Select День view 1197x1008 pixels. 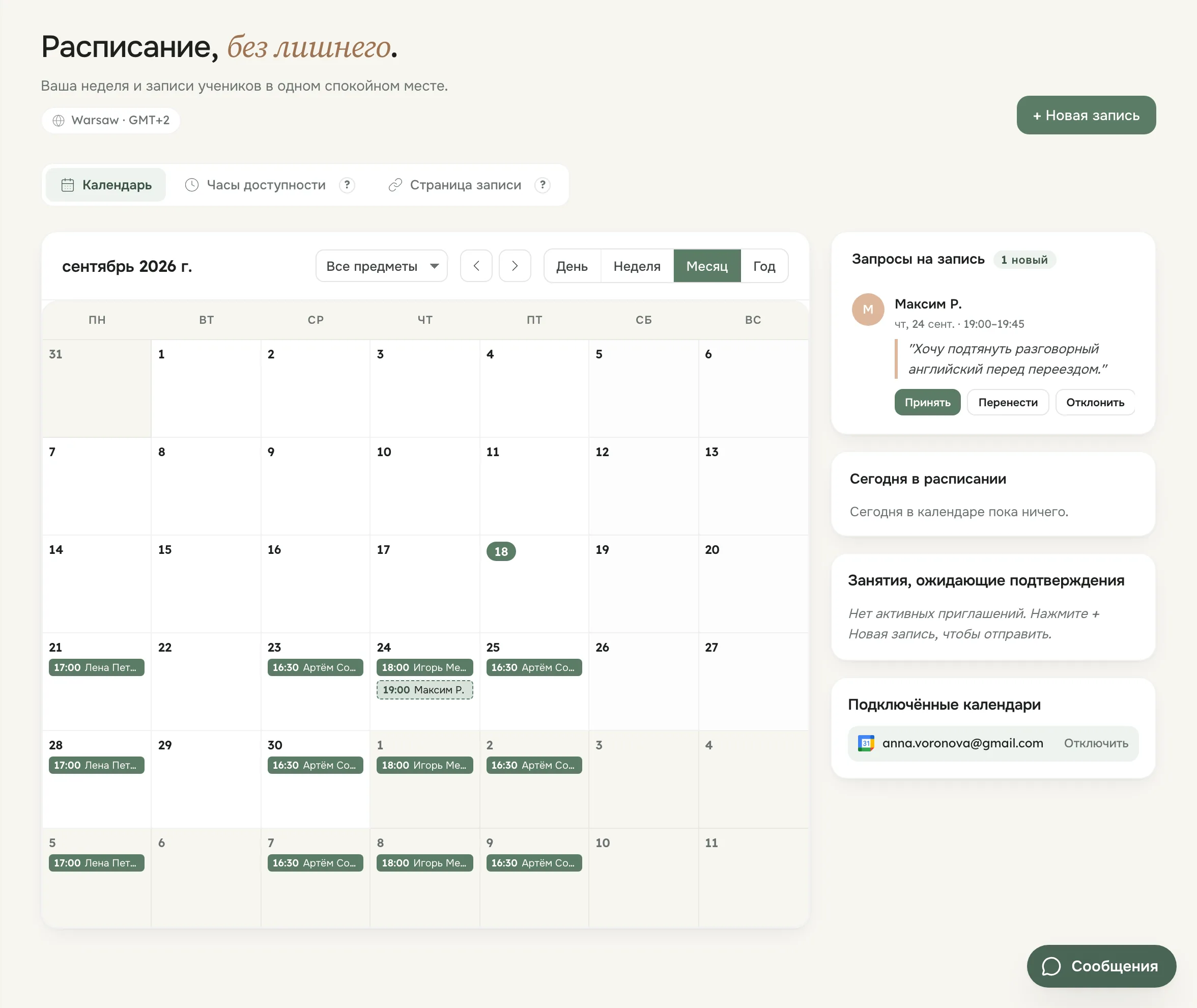point(572,266)
